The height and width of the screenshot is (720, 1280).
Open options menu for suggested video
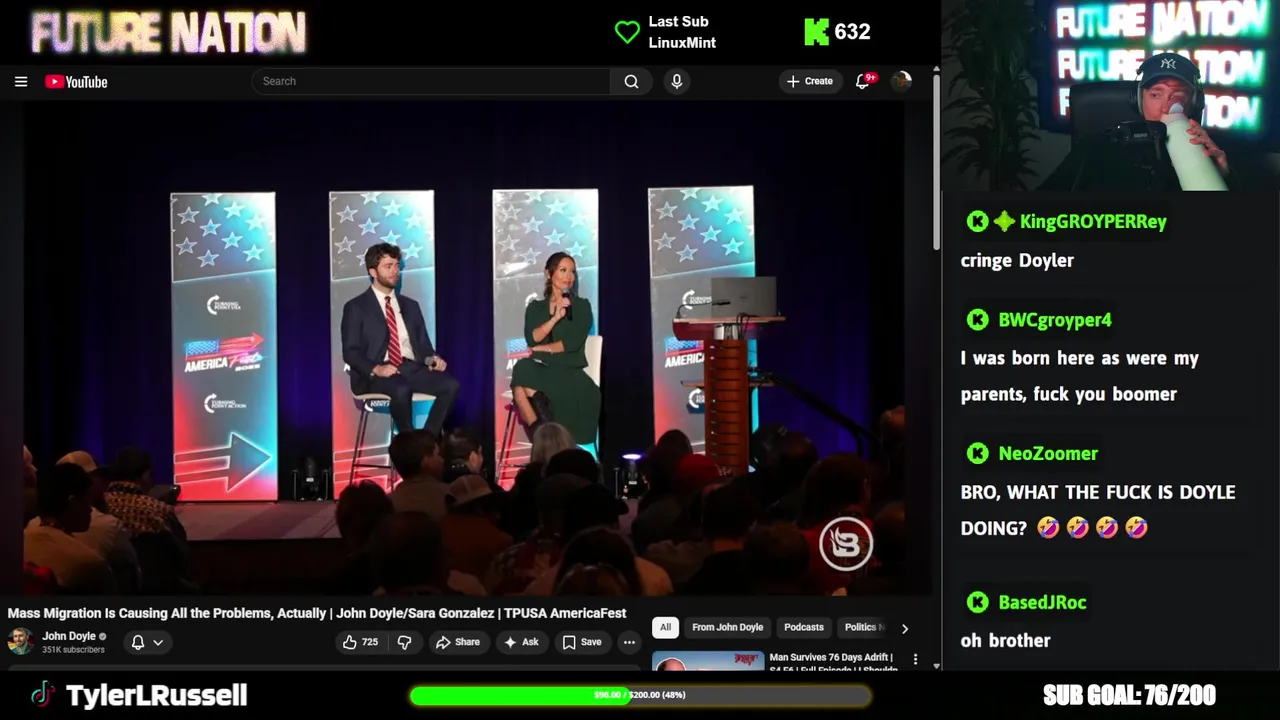[x=915, y=660]
